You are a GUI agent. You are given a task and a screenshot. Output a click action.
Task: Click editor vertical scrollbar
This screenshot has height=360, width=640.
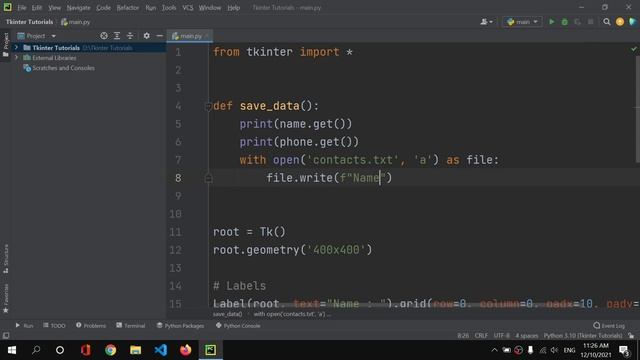point(637,109)
